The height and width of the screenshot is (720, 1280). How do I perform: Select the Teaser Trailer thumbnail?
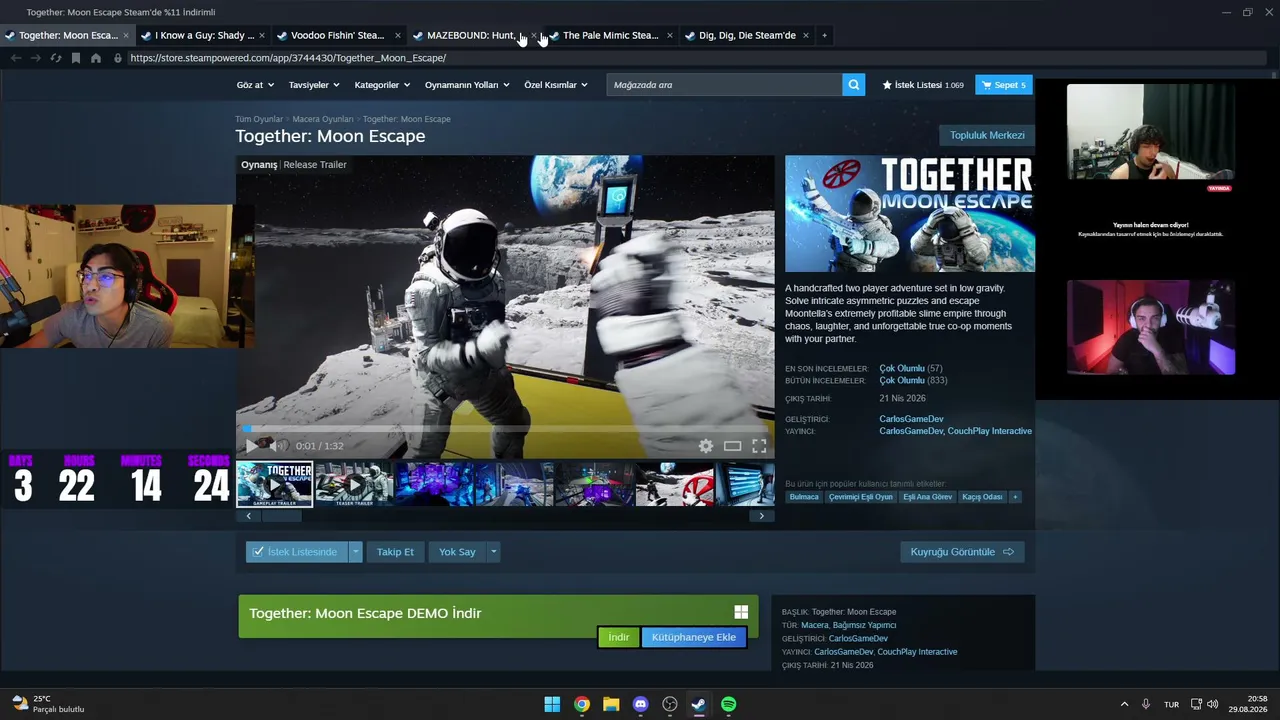click(x=354, y=485)
